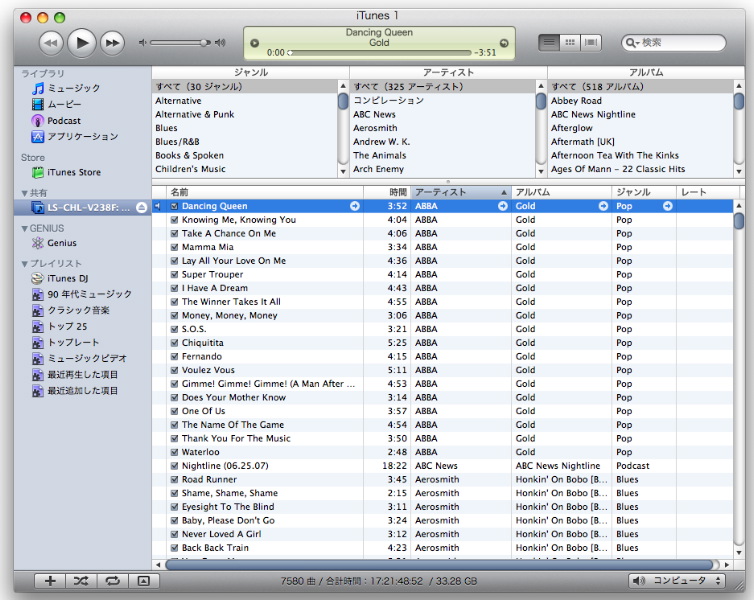Eject the shared library LS-CHL-V238F
The image size is (754, 600).
click(x=141, y=207)
